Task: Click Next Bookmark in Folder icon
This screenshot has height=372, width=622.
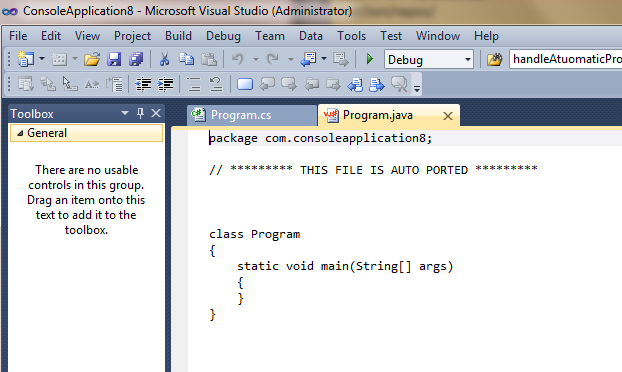Action: [x=333, y=84]
